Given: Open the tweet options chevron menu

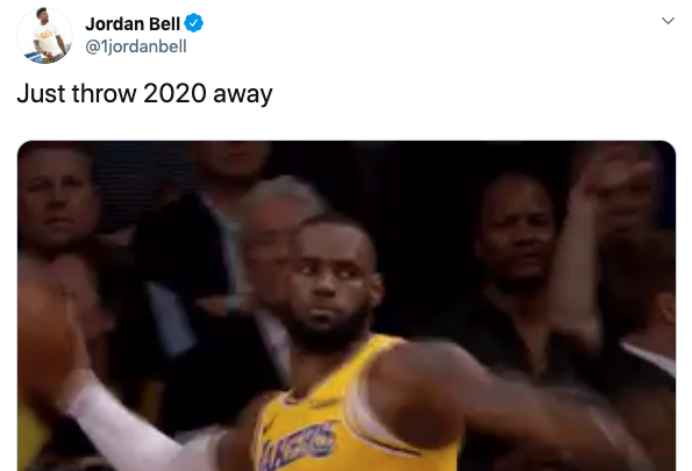Looking at the screenshot, I should point(668,21).
